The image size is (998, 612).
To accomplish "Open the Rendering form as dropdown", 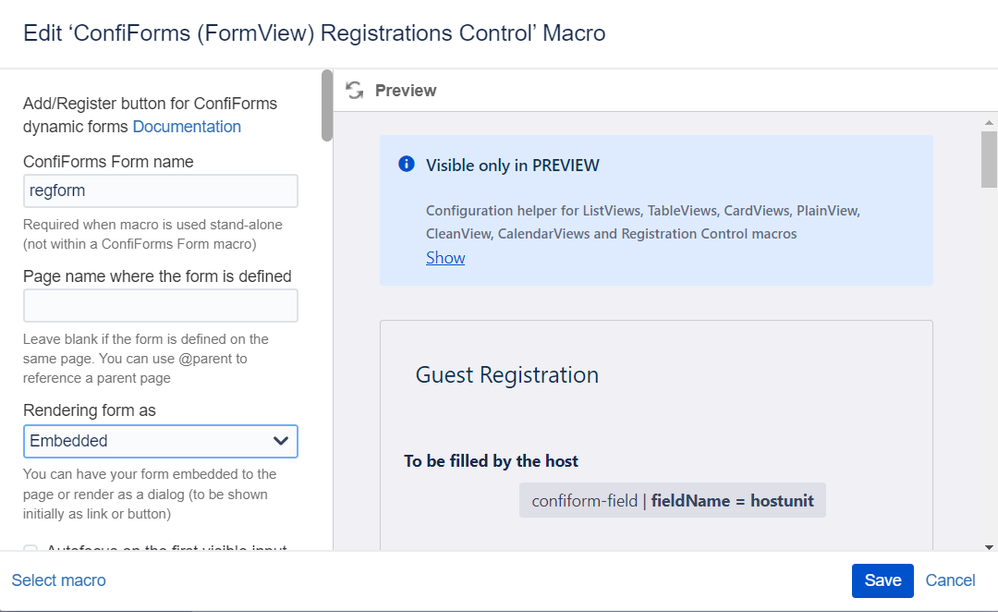I will [x=160, y=441].
